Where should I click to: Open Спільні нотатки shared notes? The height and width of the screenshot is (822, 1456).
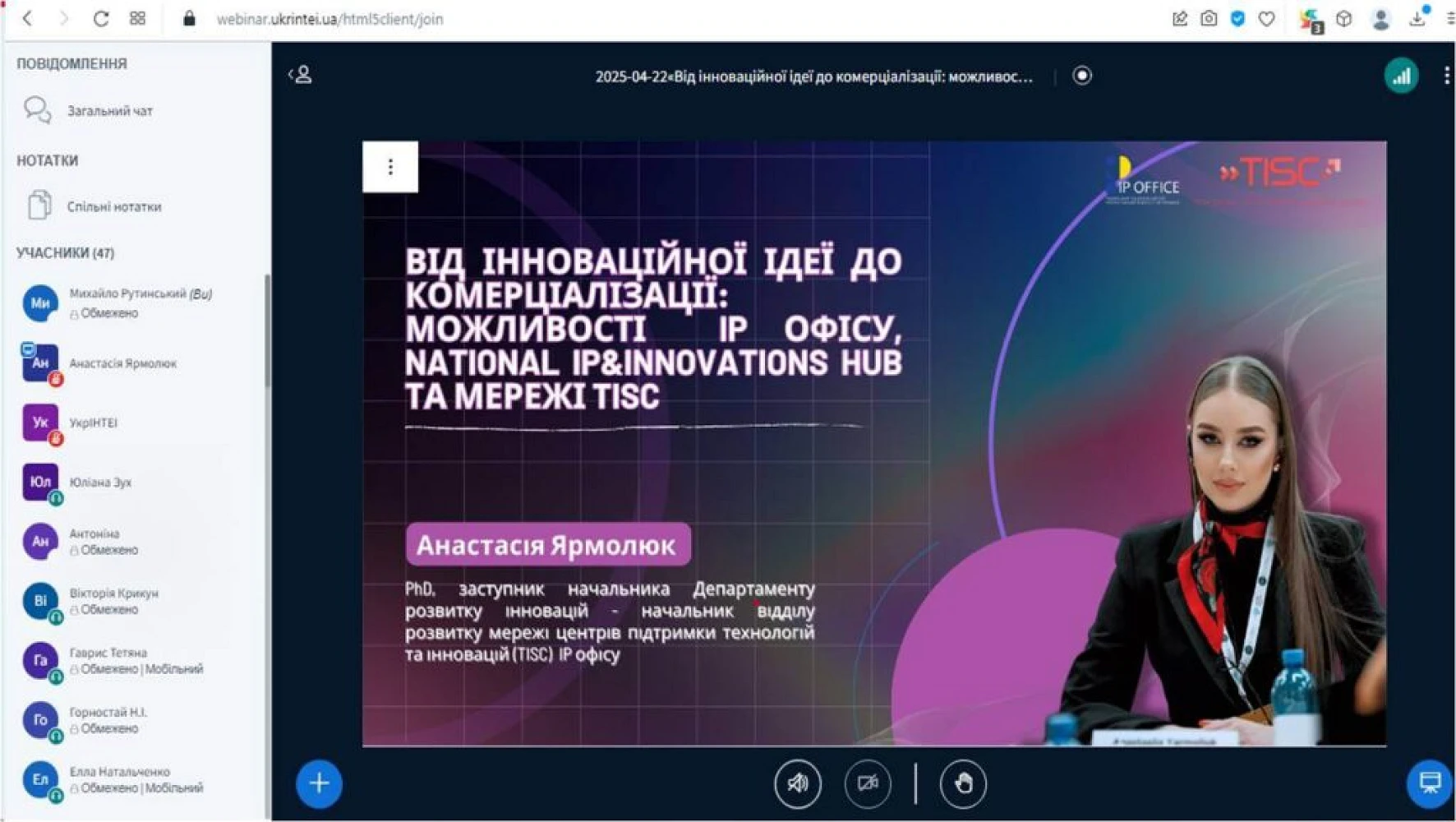pyautogui.click(x=113, y=206)
